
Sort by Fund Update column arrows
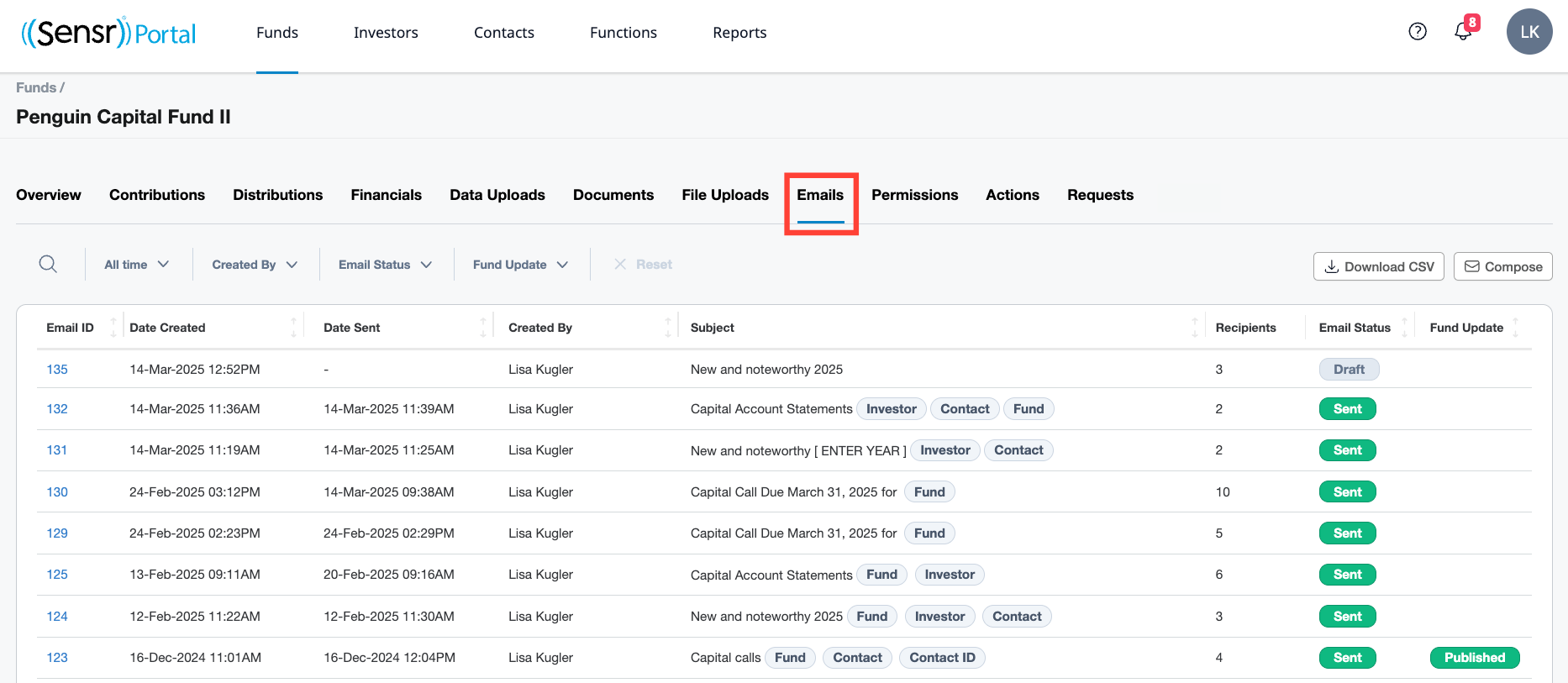pyautogui.click(x=1516, y=328)
